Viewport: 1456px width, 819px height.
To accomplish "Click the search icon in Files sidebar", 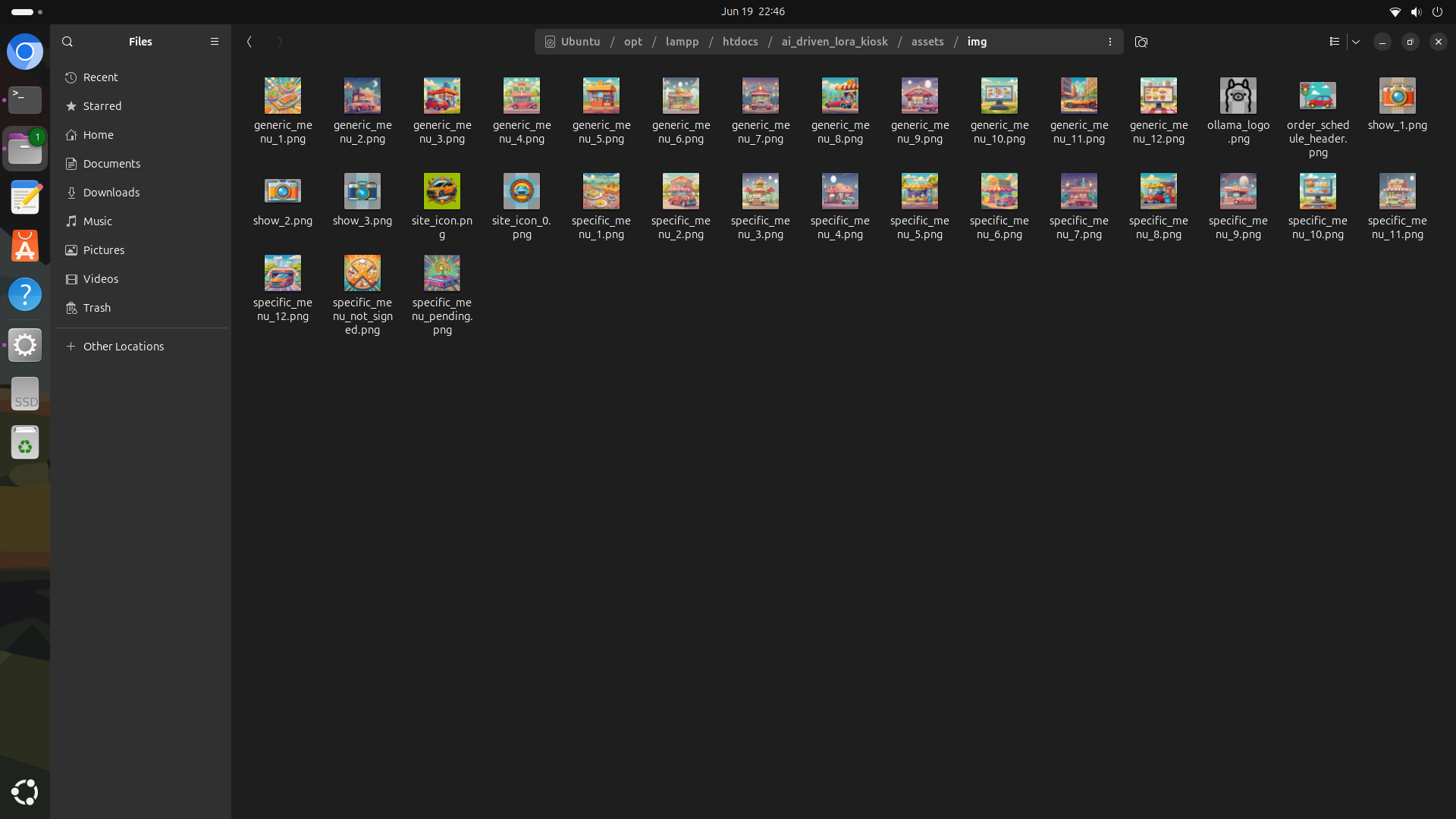I will (67, 42).
